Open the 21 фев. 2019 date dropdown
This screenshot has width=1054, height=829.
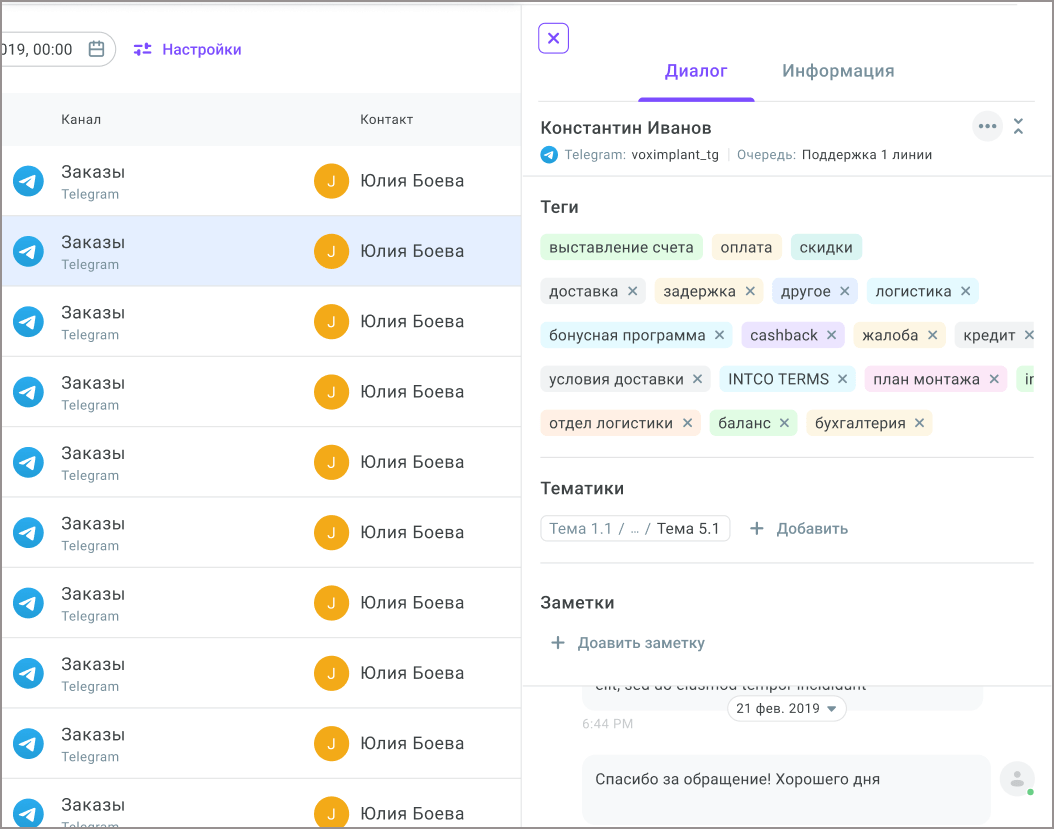[x=786, y=709]
